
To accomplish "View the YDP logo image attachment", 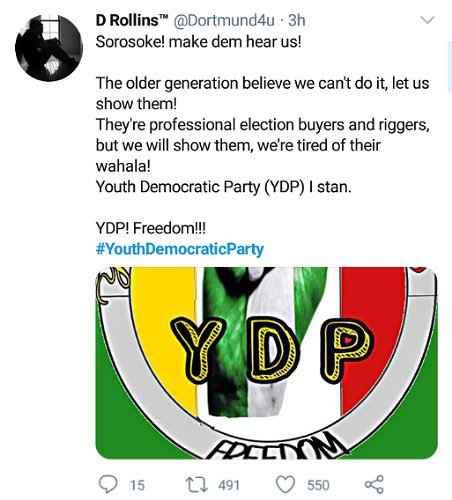I will click(x=266, y=363).
